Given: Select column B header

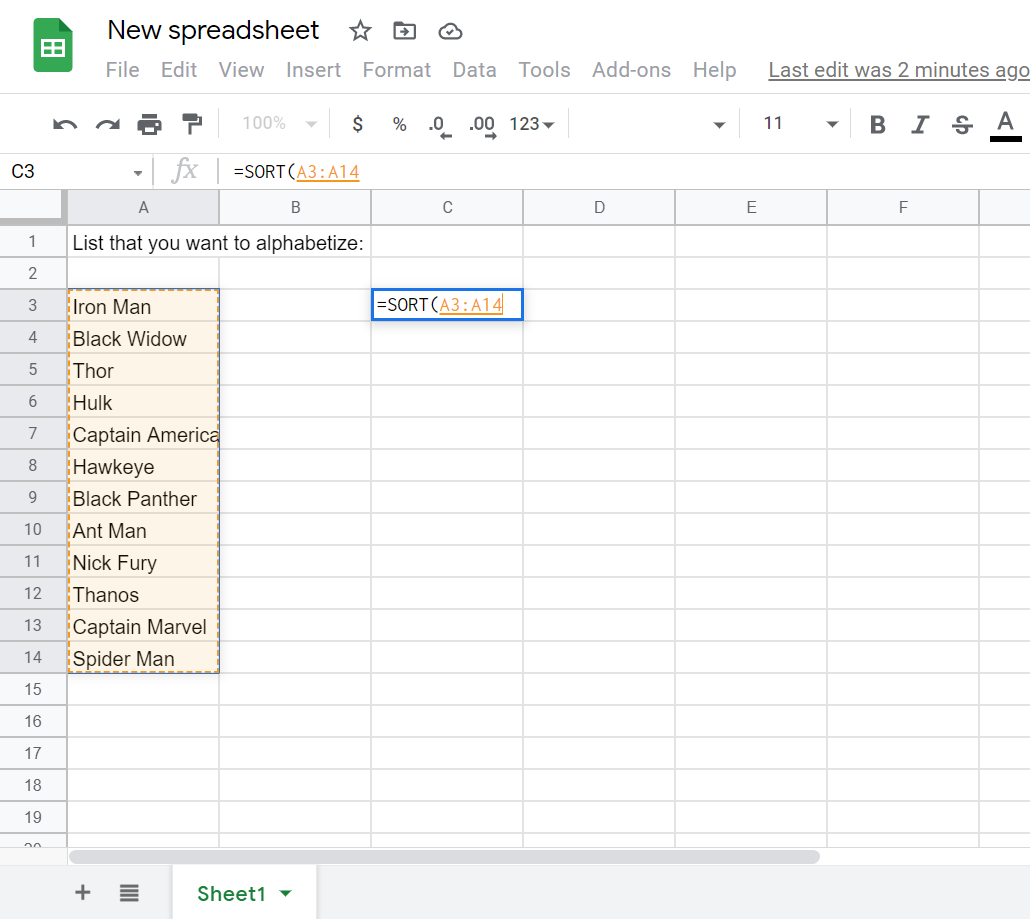Looking at the screenshot, I should (x=295, y=208).
